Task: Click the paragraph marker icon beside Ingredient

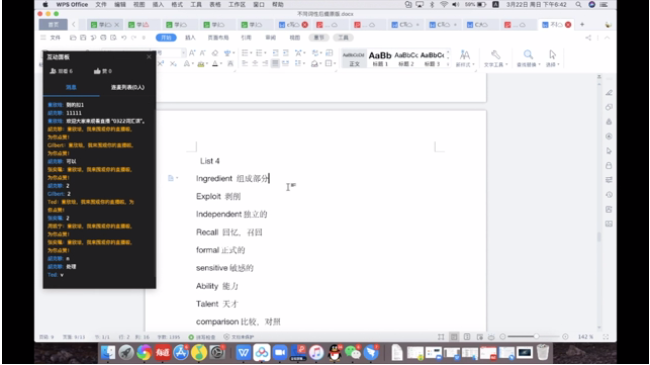Action: 171,178
